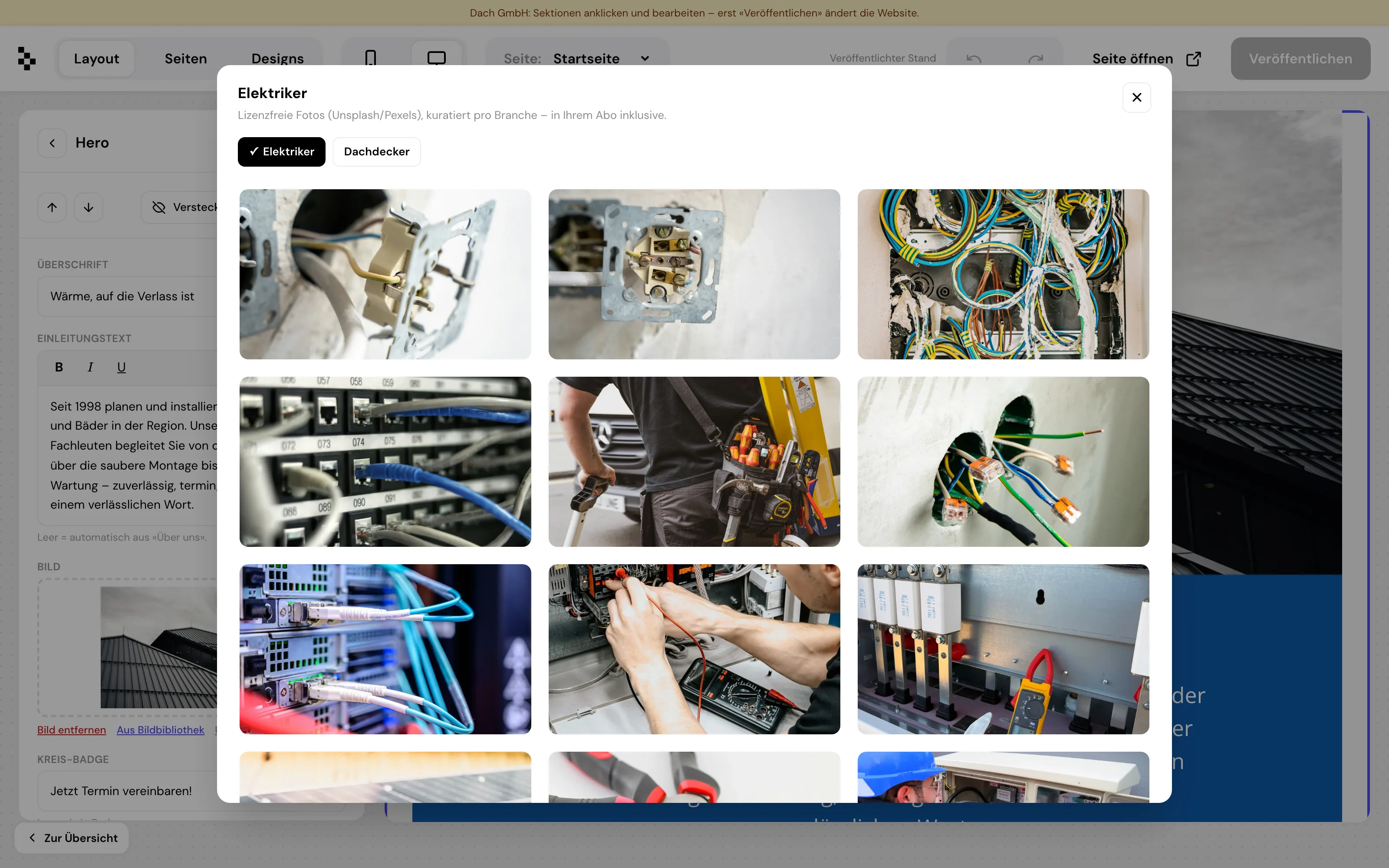
Task: Choose the red-handled pliers photo
Action: 694,777
